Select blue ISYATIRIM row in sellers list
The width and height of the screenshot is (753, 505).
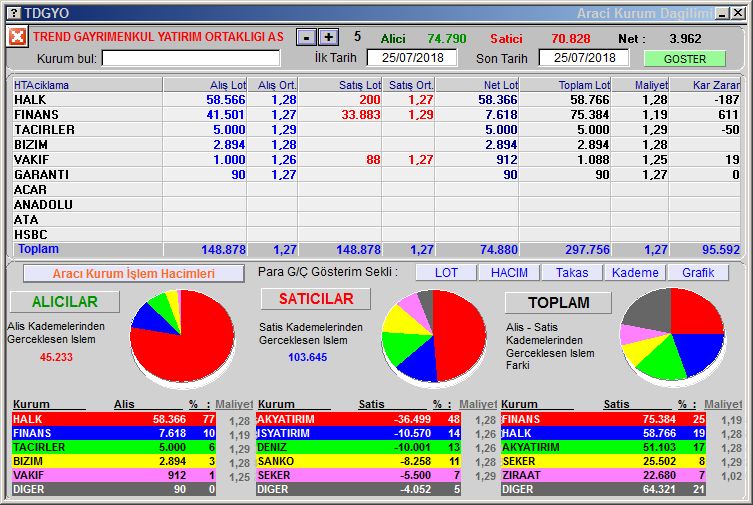[x=359, y=433]
